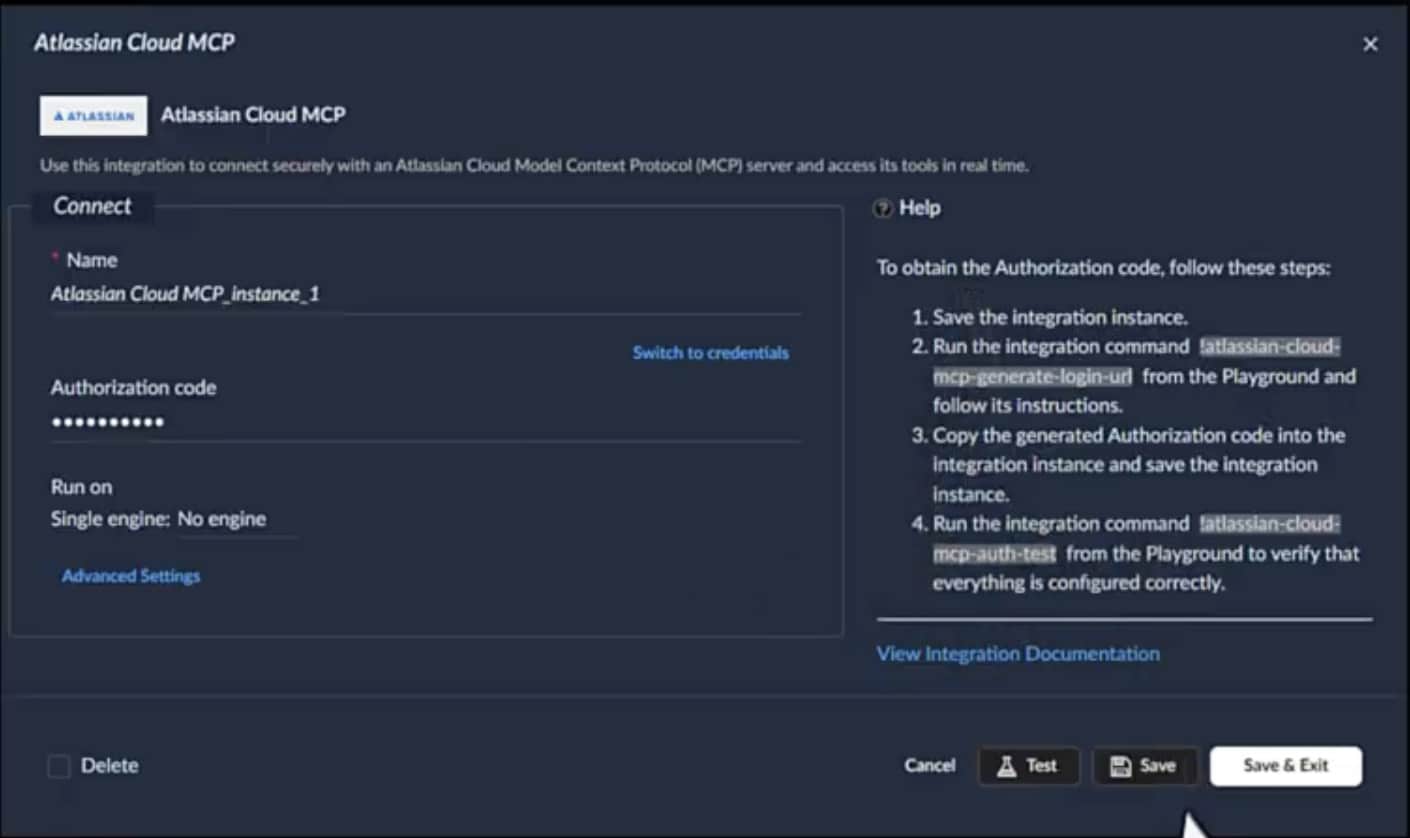Click the Save & Exit button
1410x838 pixels.
tap(1286, 766)
